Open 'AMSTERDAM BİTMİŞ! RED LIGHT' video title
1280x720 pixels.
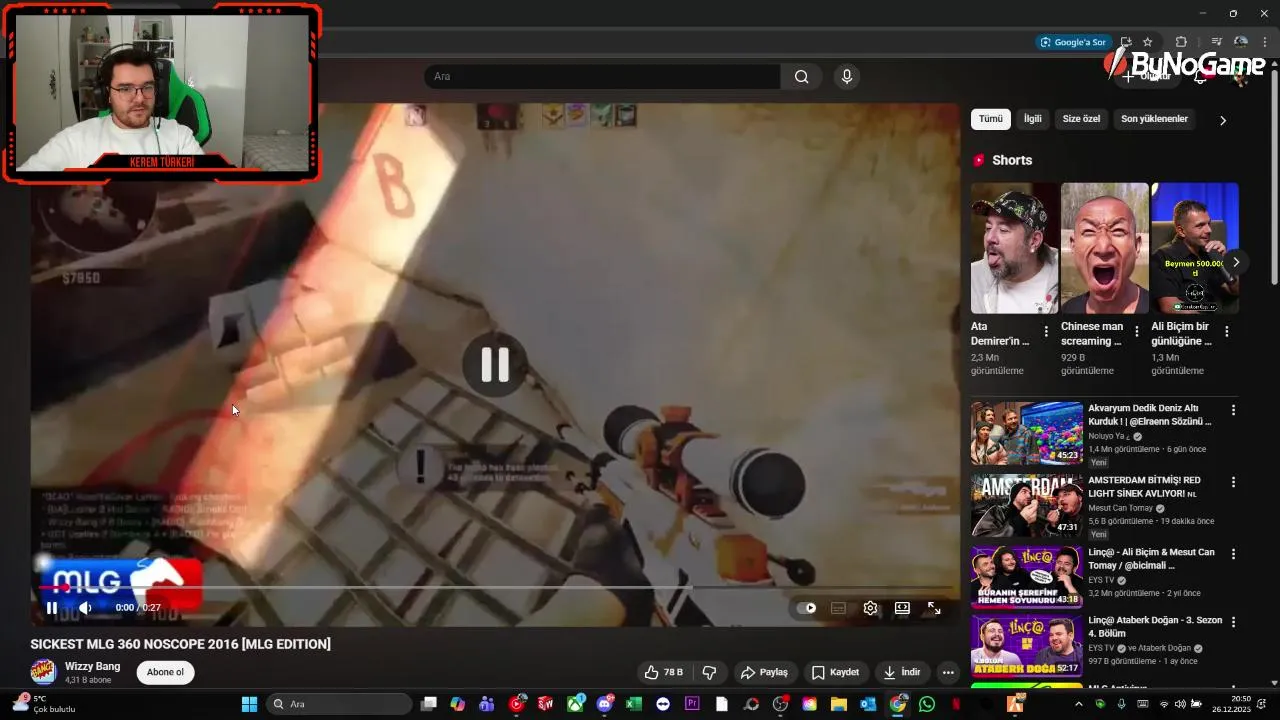1144,487
